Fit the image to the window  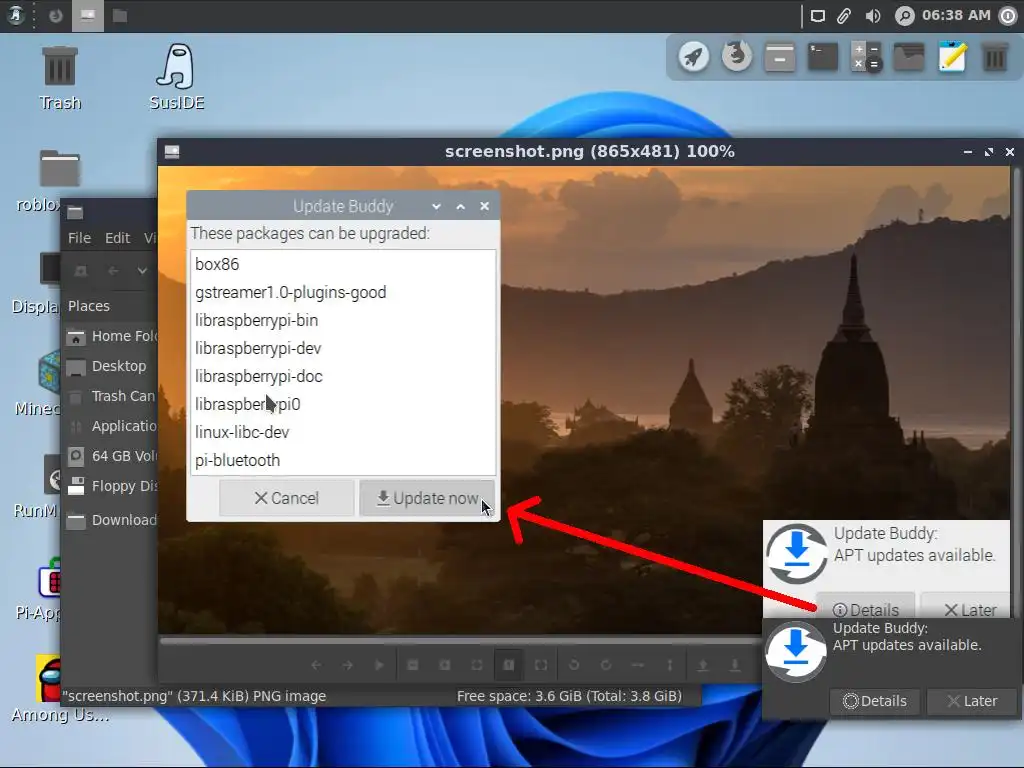(x=477, y=665)
